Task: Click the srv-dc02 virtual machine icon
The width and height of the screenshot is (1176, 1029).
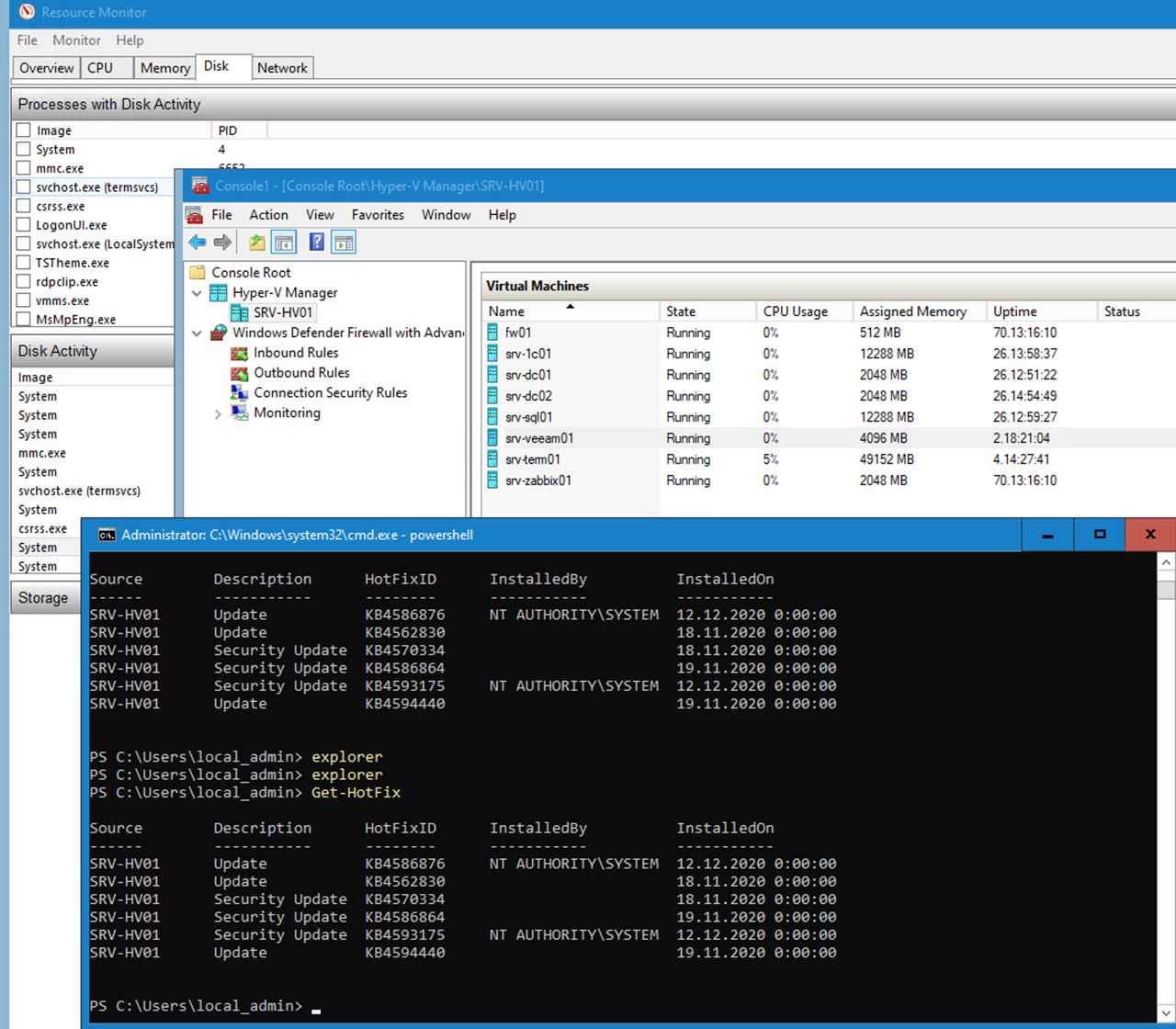Action: [492, 396]
